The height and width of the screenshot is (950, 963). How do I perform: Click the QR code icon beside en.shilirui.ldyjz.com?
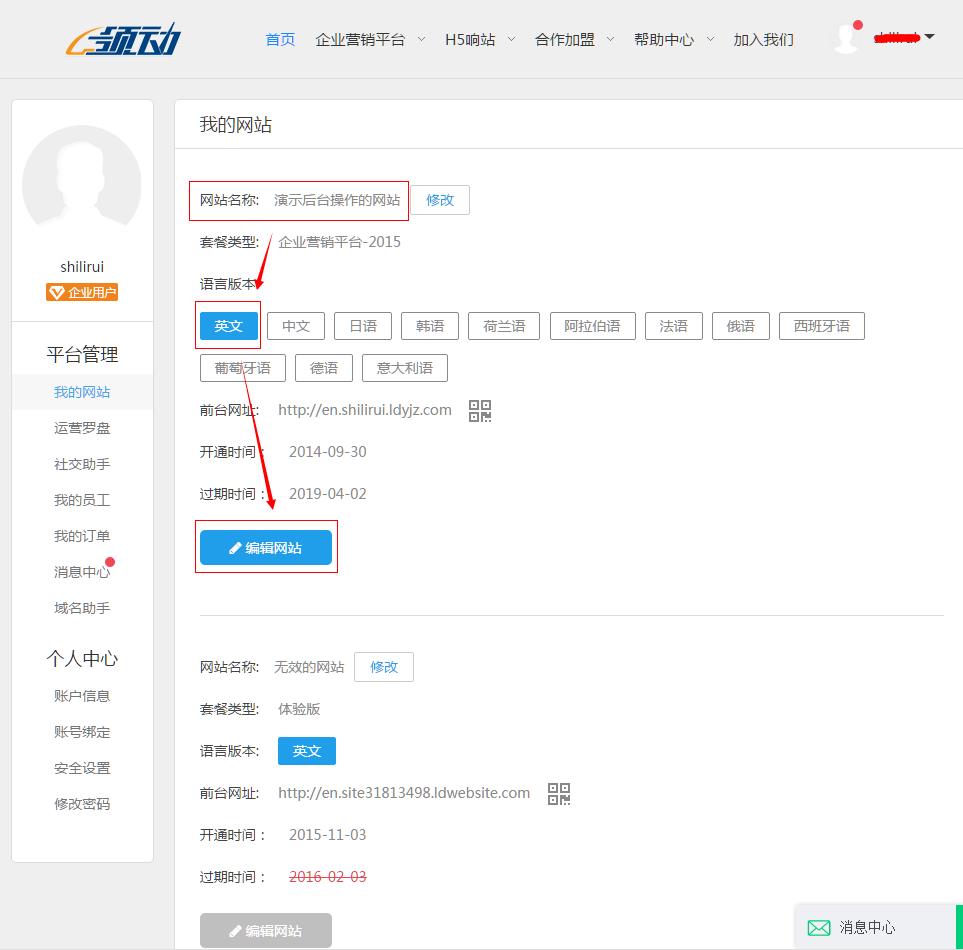coord(480,410)
